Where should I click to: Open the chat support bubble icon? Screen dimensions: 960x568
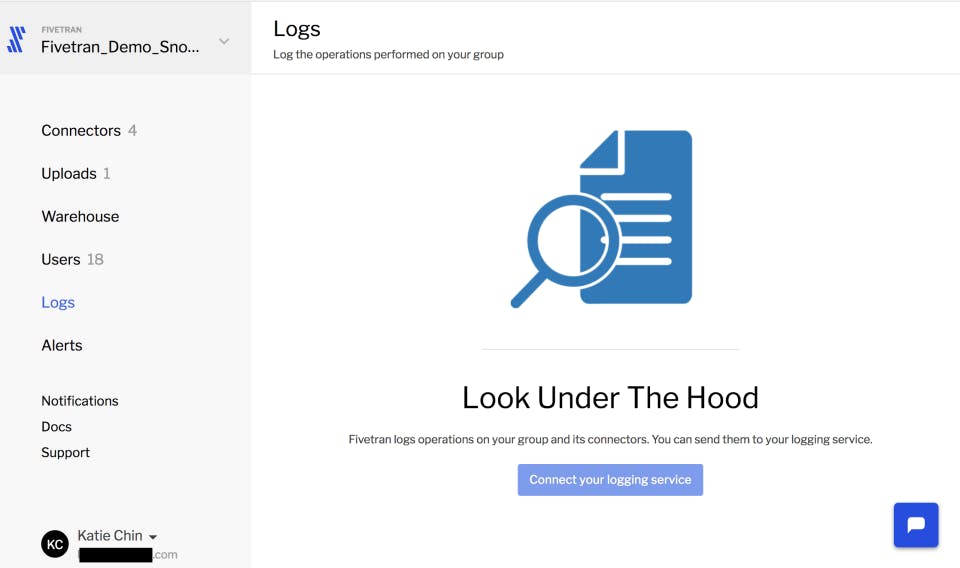[x=915, y=525]
